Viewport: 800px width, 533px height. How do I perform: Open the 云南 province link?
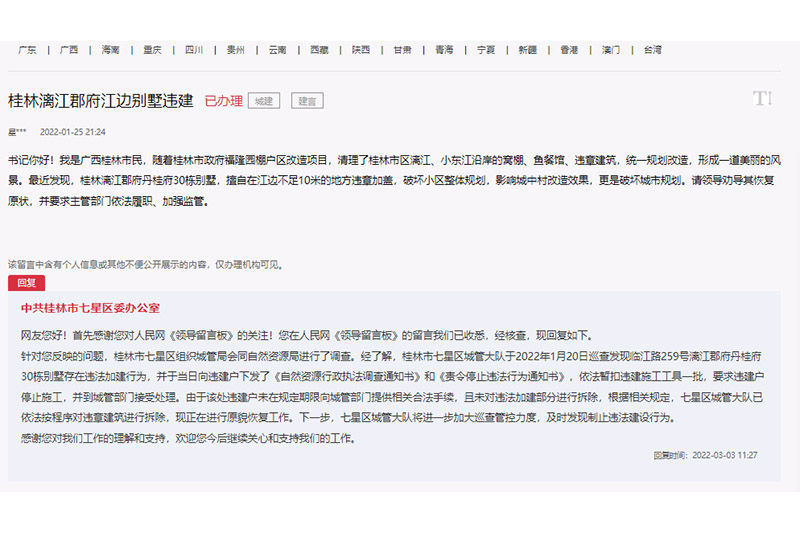278,50
